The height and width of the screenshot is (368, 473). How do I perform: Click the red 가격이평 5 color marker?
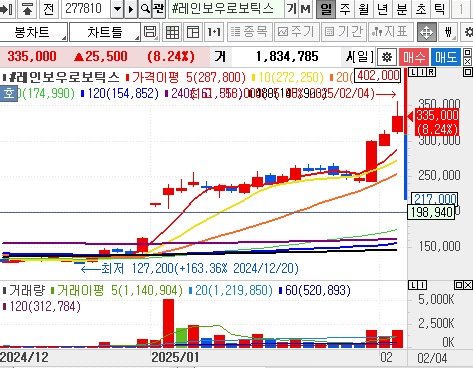(128, 78)
